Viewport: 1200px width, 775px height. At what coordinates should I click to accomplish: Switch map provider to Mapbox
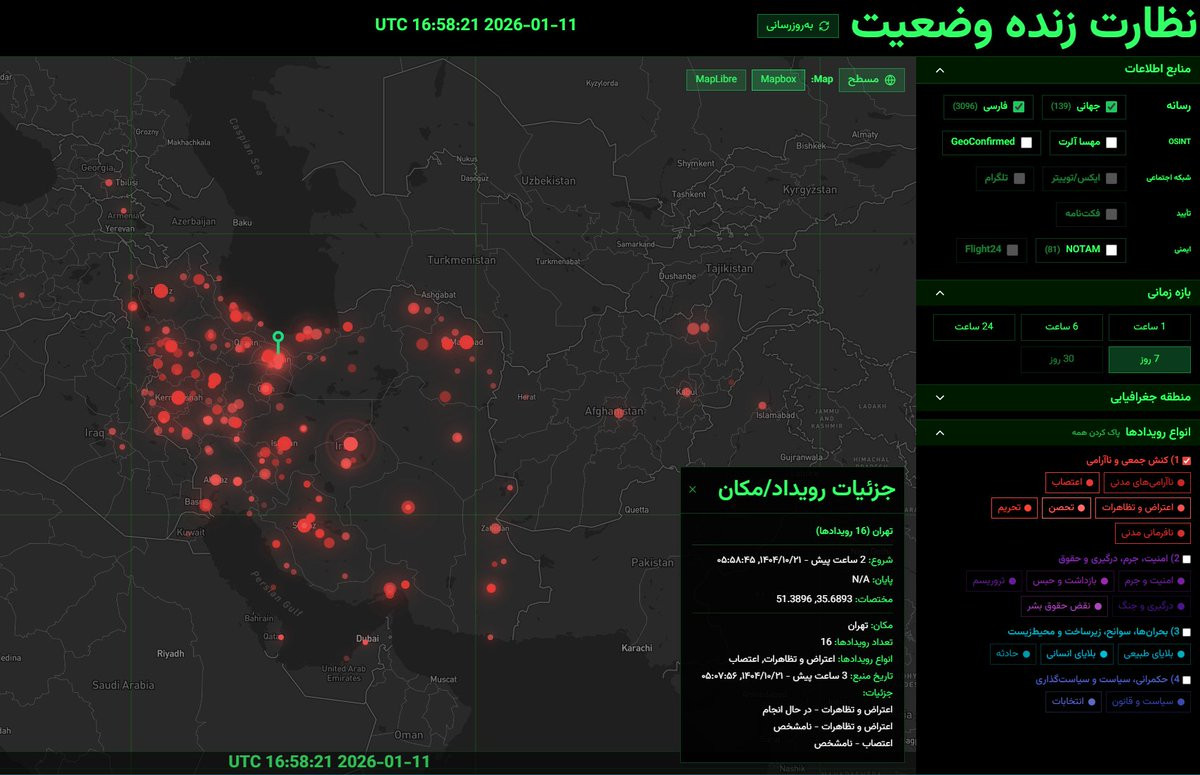click(778, 79)
